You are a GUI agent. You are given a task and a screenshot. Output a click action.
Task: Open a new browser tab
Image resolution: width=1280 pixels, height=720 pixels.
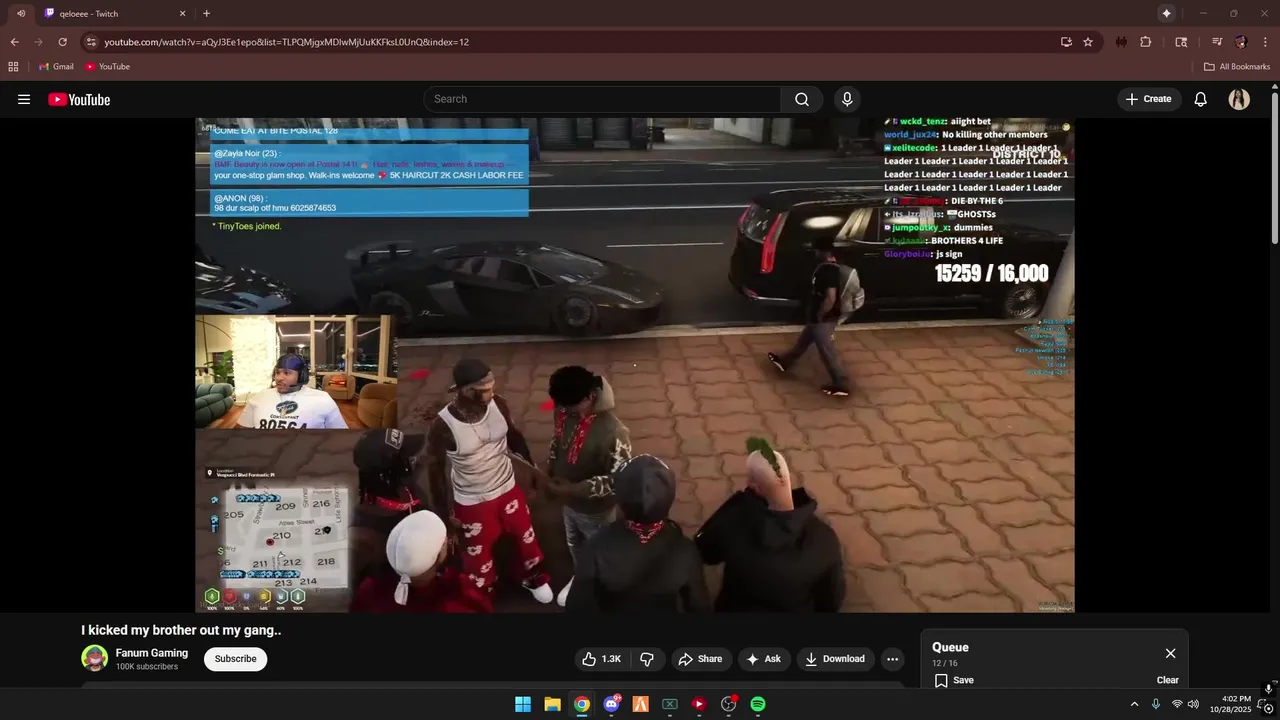tap(206, 13)
